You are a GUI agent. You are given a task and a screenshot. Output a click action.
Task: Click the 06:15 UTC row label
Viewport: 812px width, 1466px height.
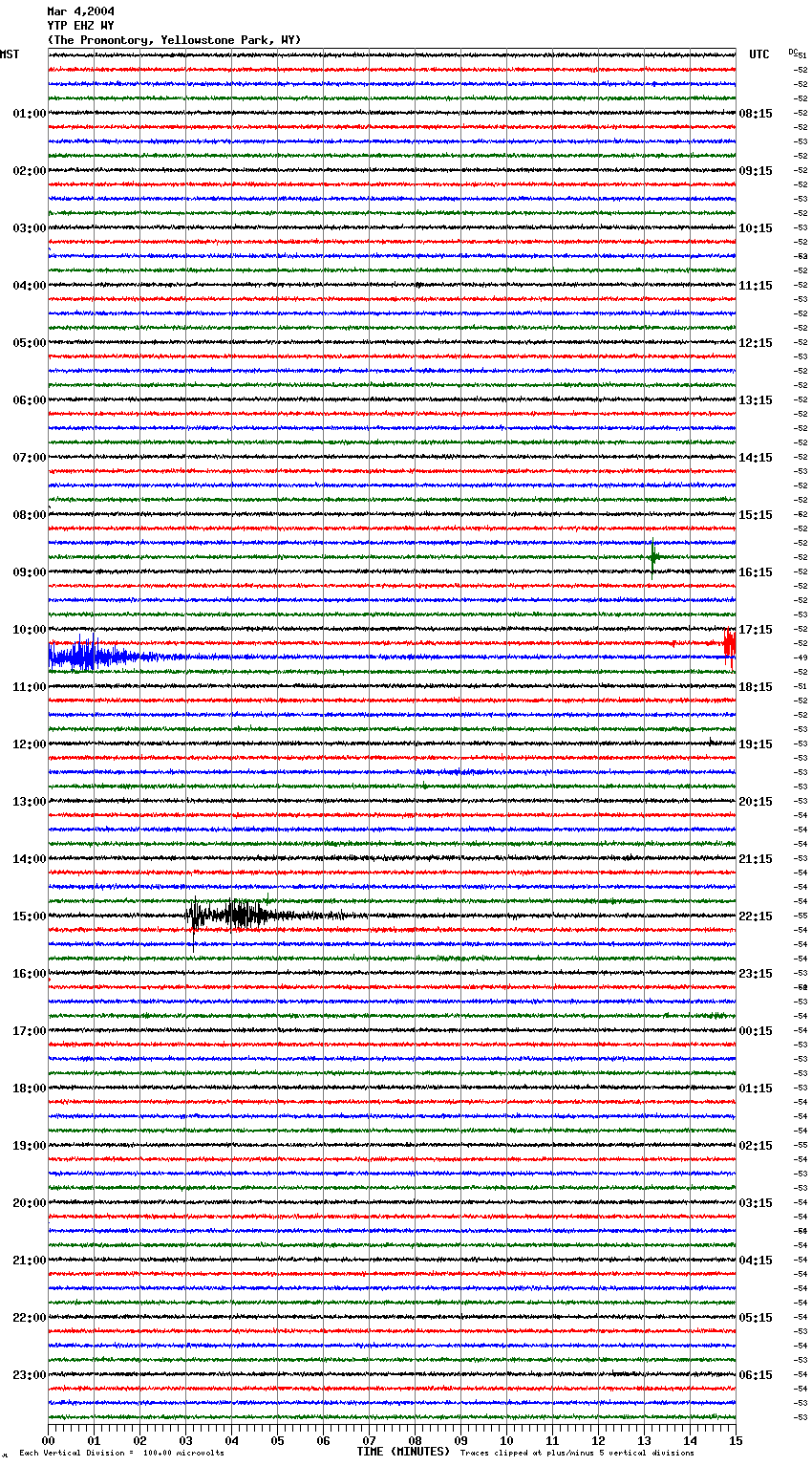(756, 1375)
